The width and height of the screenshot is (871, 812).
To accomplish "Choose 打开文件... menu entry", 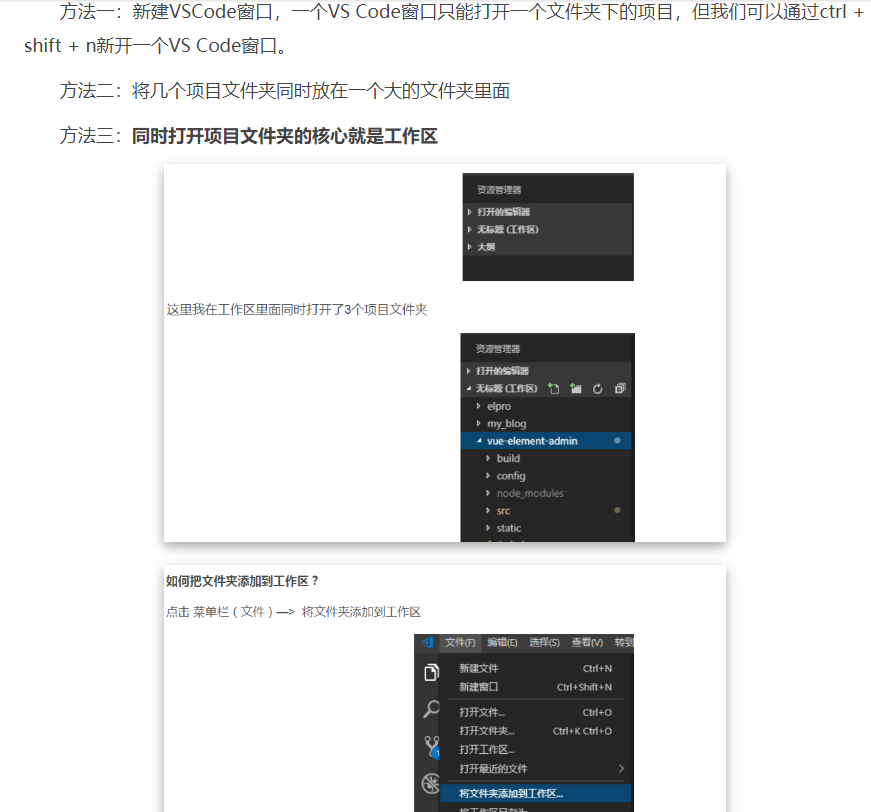I will click(535, 712).
